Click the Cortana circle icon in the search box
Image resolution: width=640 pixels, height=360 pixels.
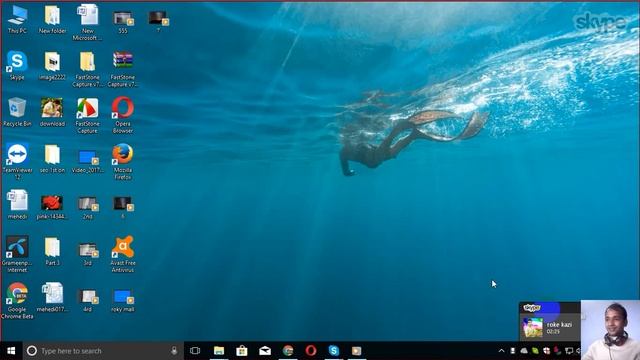pyautogui.click(x=32, y=351)
